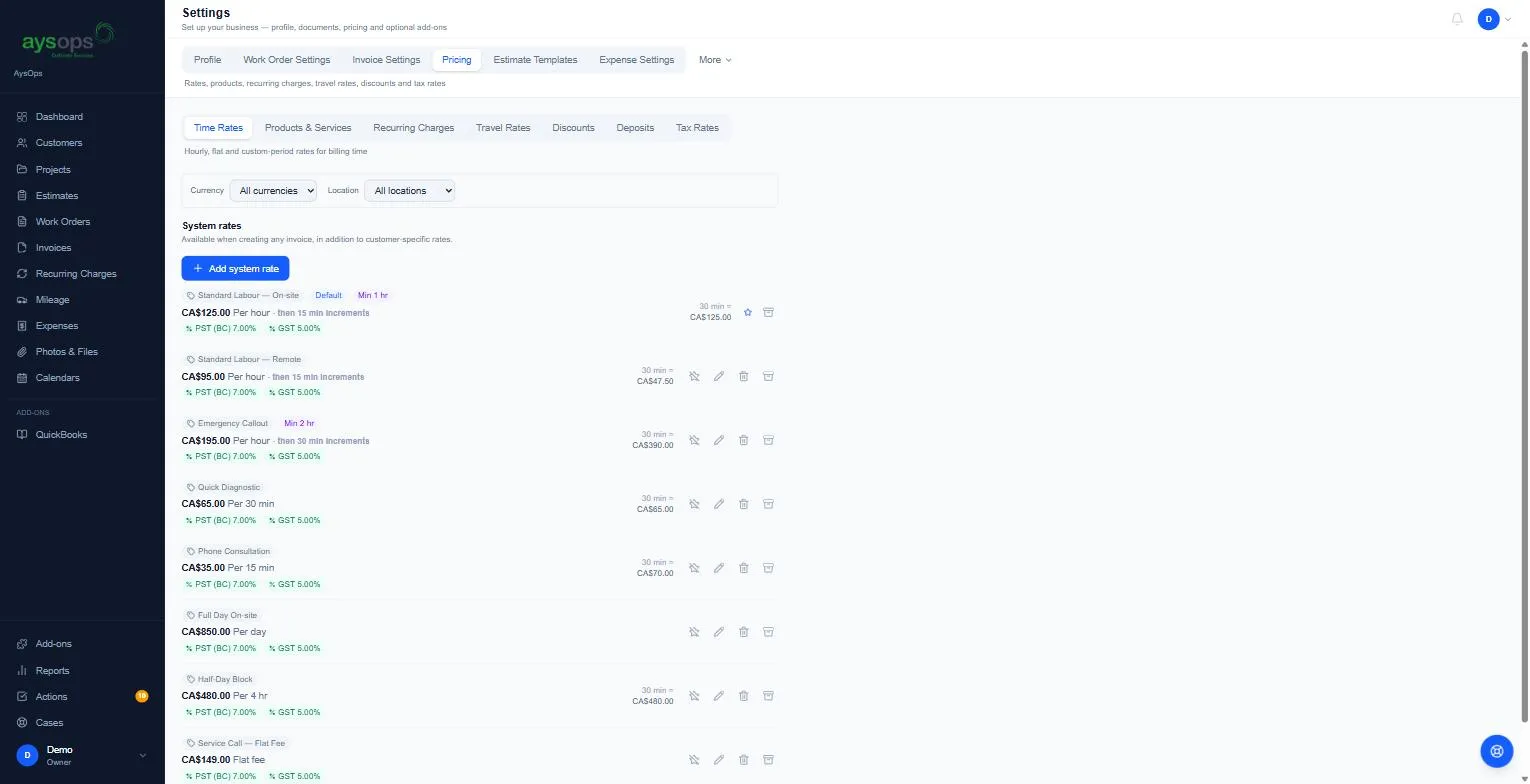This screenshot has width=1530, height=784.
Task: Archive the Emergency Callout rate
Action: point(768,440)
